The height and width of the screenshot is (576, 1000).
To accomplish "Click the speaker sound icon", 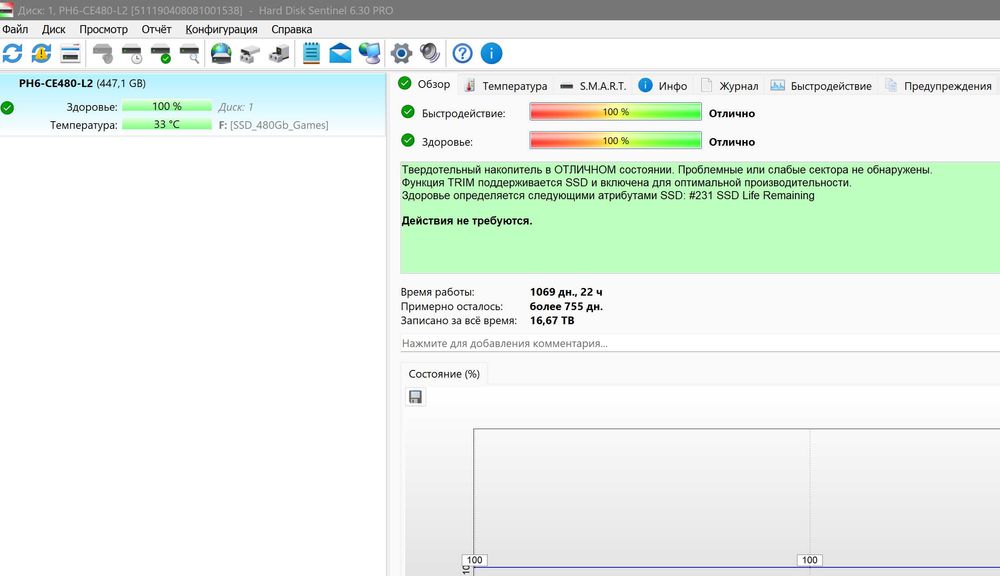I will (430, 54).
